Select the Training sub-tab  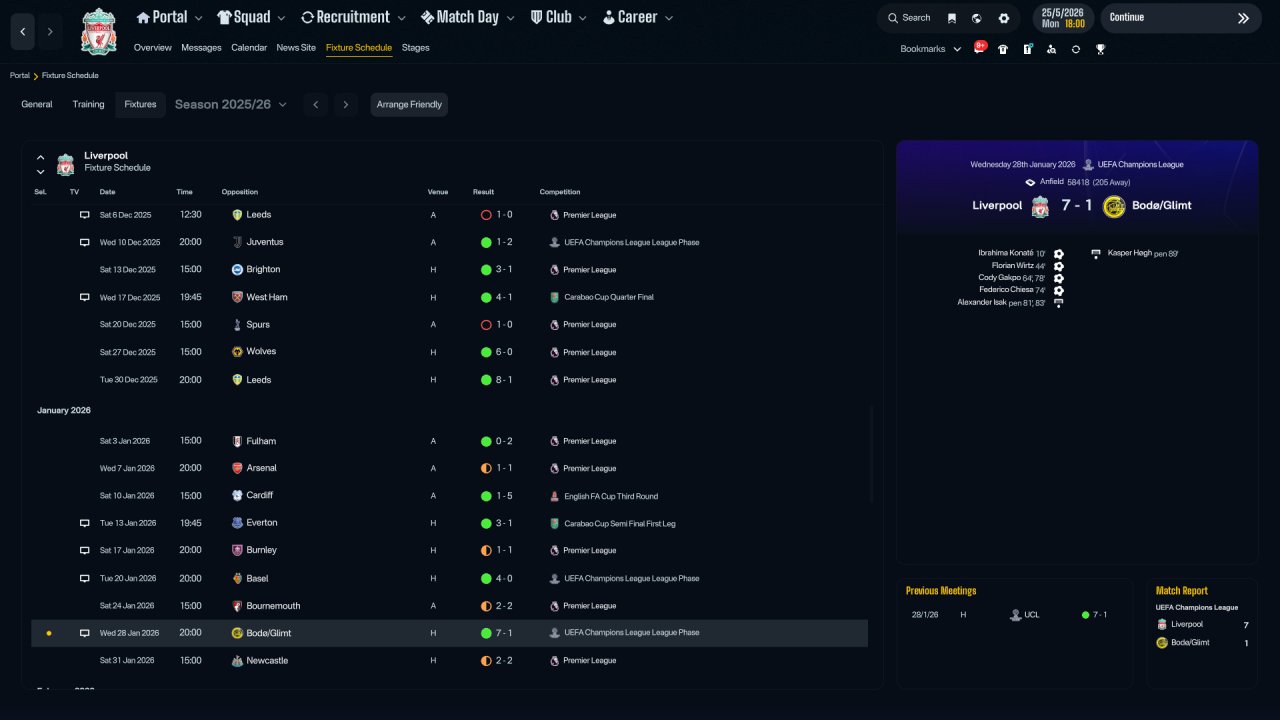(x=88, y=104)
